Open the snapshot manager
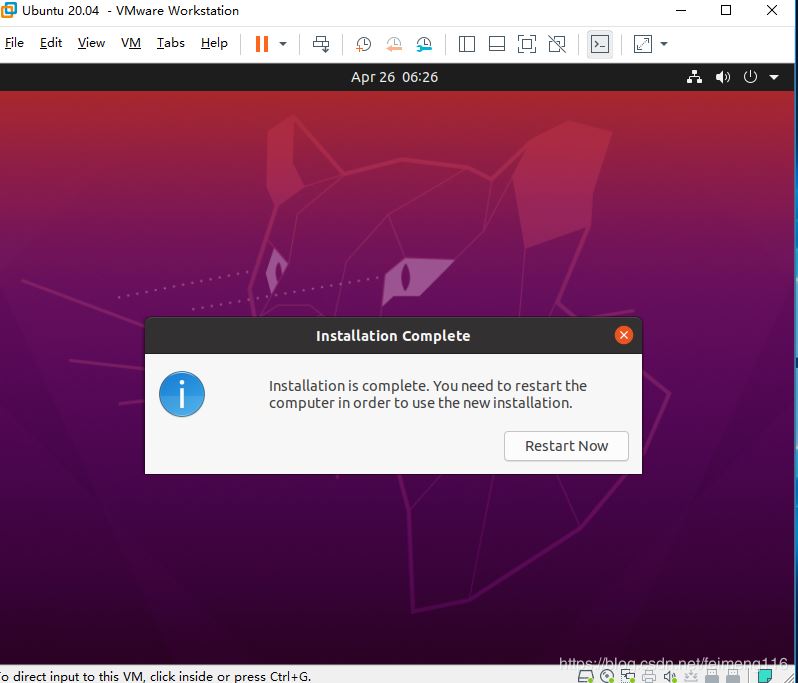Screen dimensions: 798x683 pyautogui.click(x=424, y=44)
